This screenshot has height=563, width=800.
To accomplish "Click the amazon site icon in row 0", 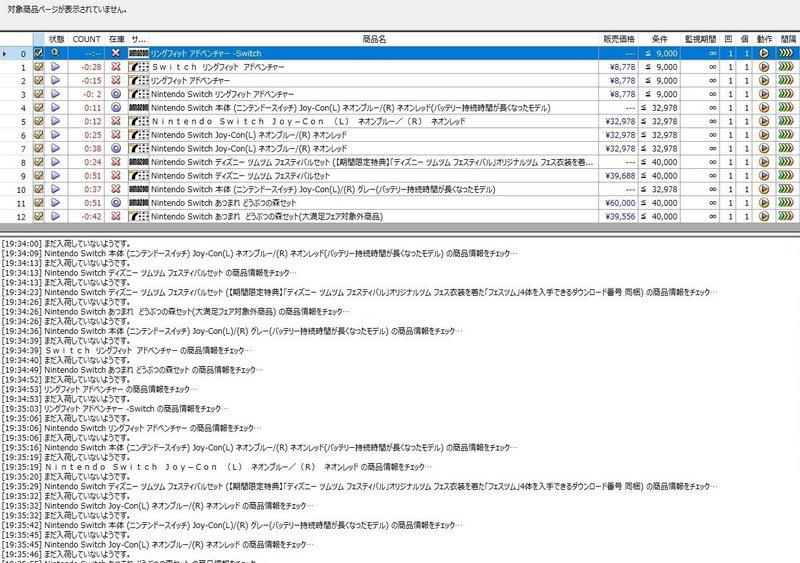I will click(138, 53).
